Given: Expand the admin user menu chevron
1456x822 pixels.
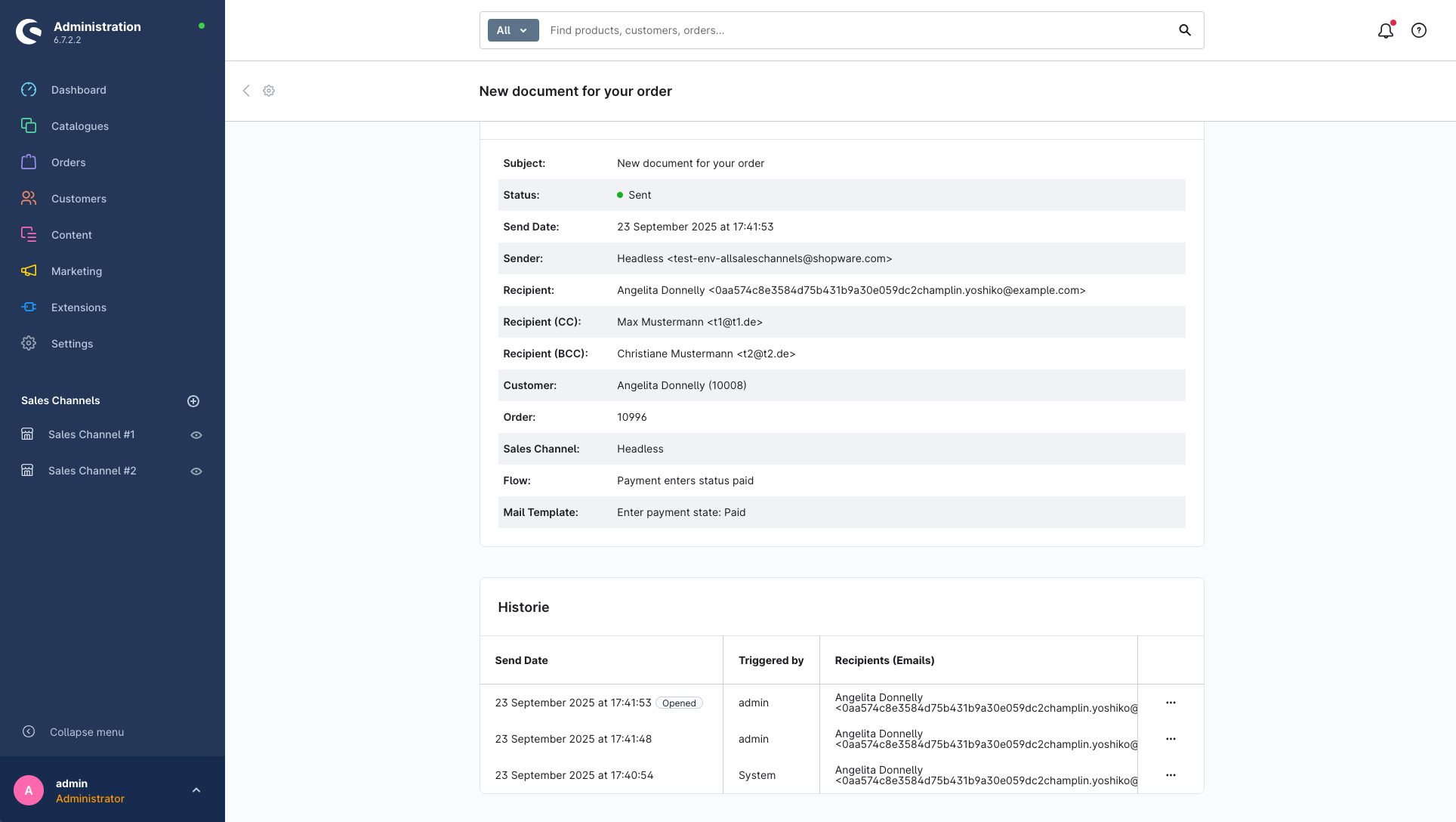Looking at the screenshot, I should [196, 790].
